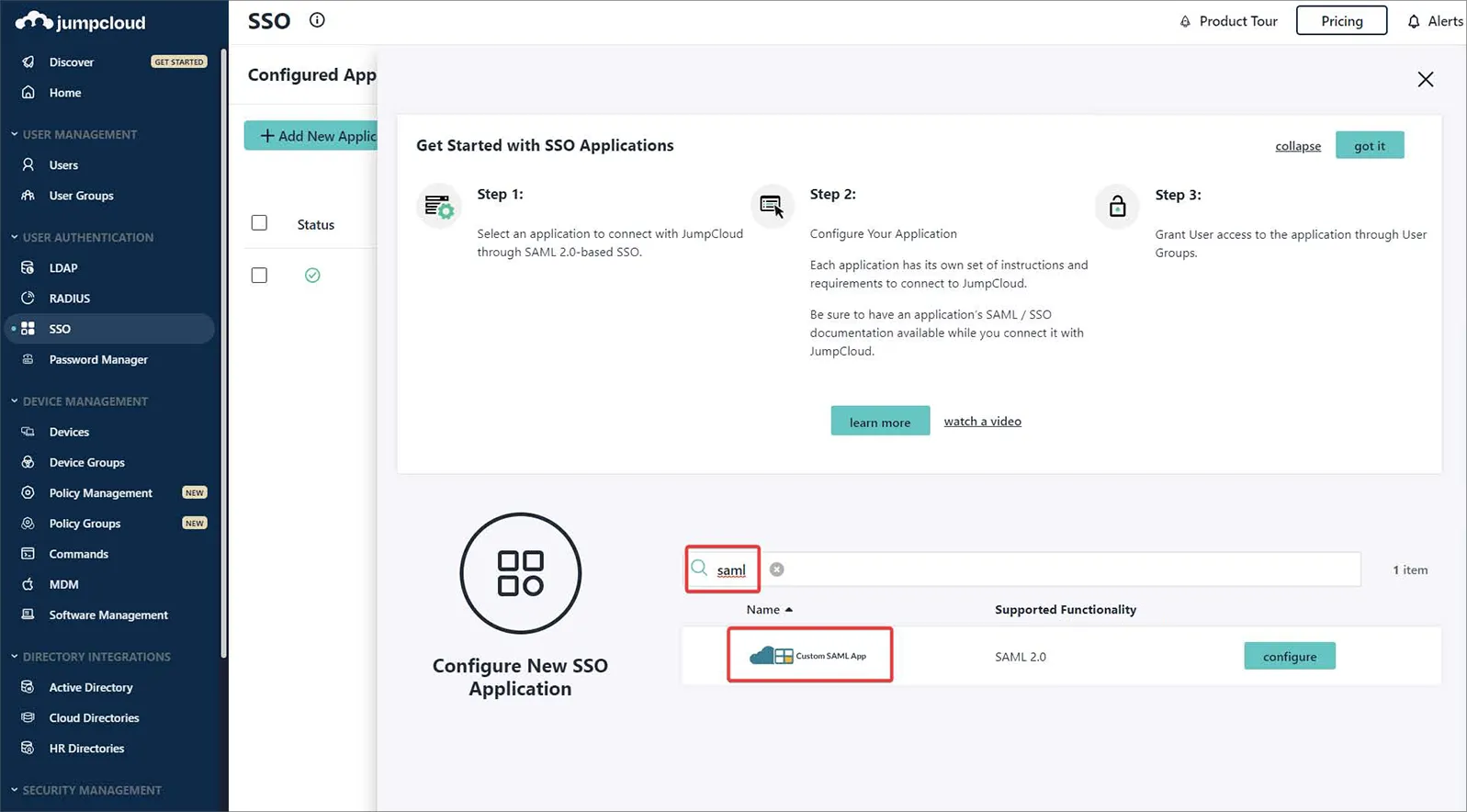
Task: Open User Groups in the sidebar
Action: pyautogui.click(x=82, y=196)
